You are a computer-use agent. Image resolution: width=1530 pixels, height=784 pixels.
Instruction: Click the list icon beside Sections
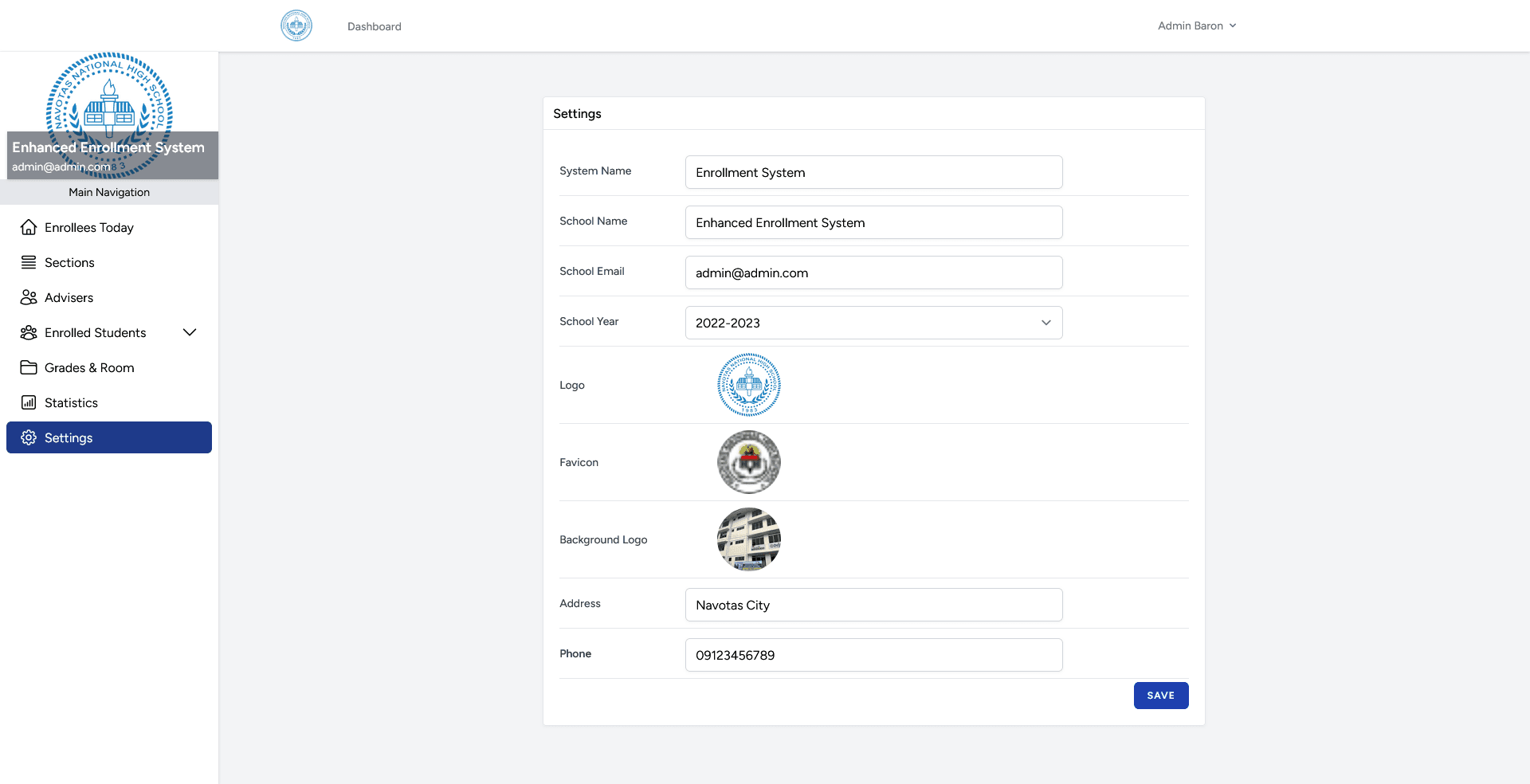(x=29, y=262)
